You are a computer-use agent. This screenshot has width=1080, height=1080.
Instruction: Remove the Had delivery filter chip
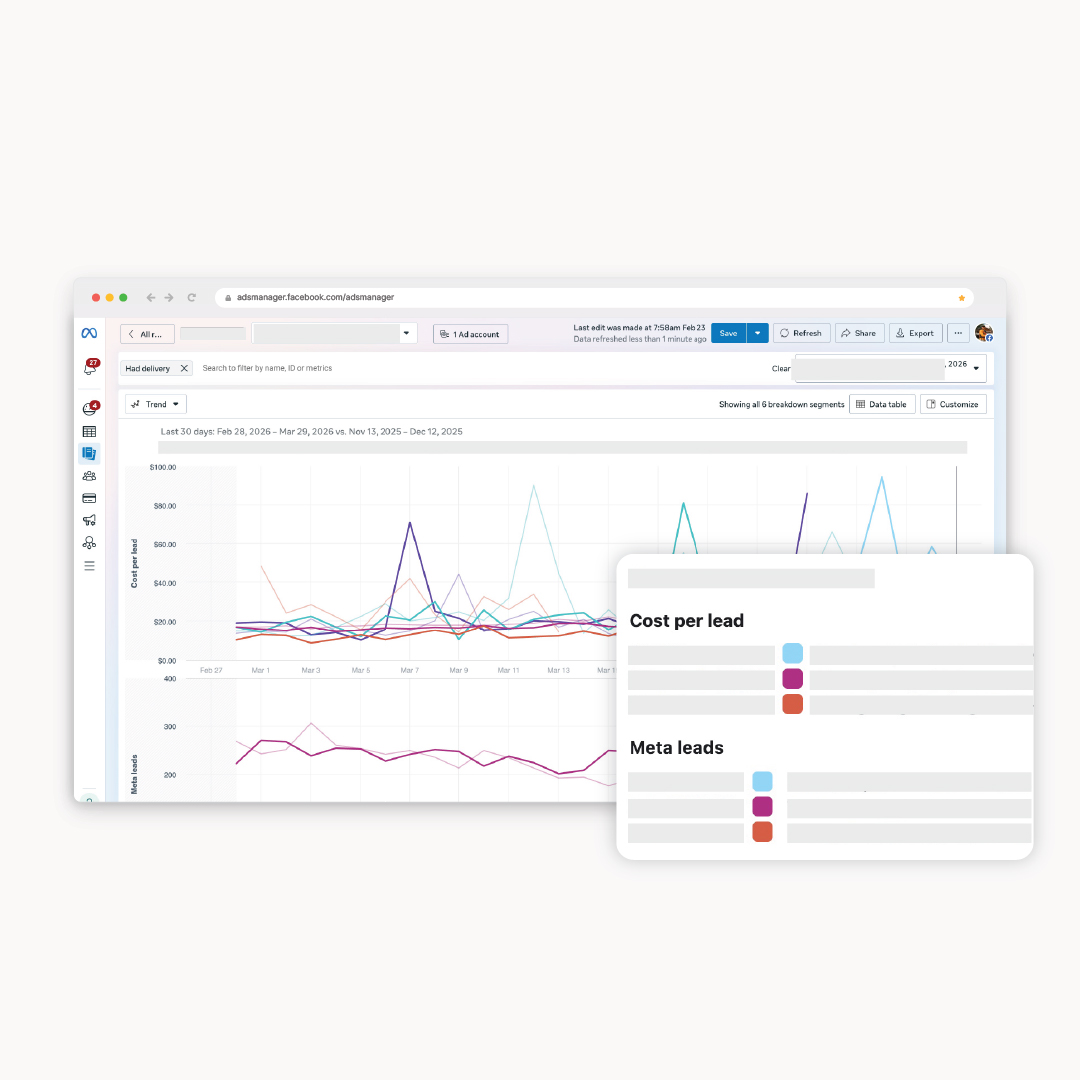point(184,369)
